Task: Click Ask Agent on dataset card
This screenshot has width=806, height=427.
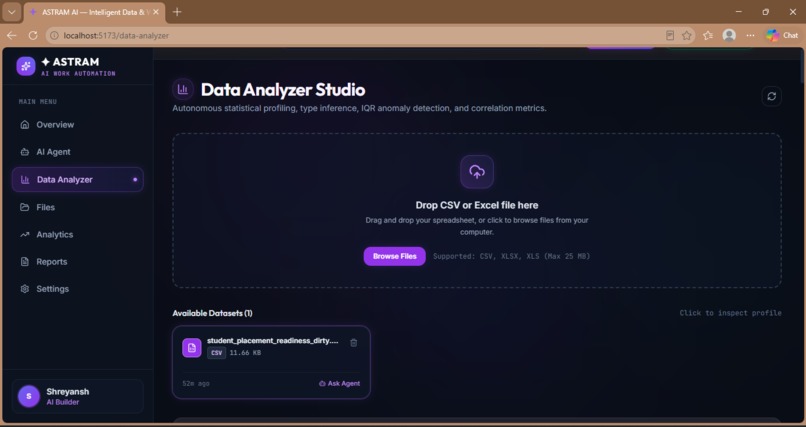Action: coord(339,383)
